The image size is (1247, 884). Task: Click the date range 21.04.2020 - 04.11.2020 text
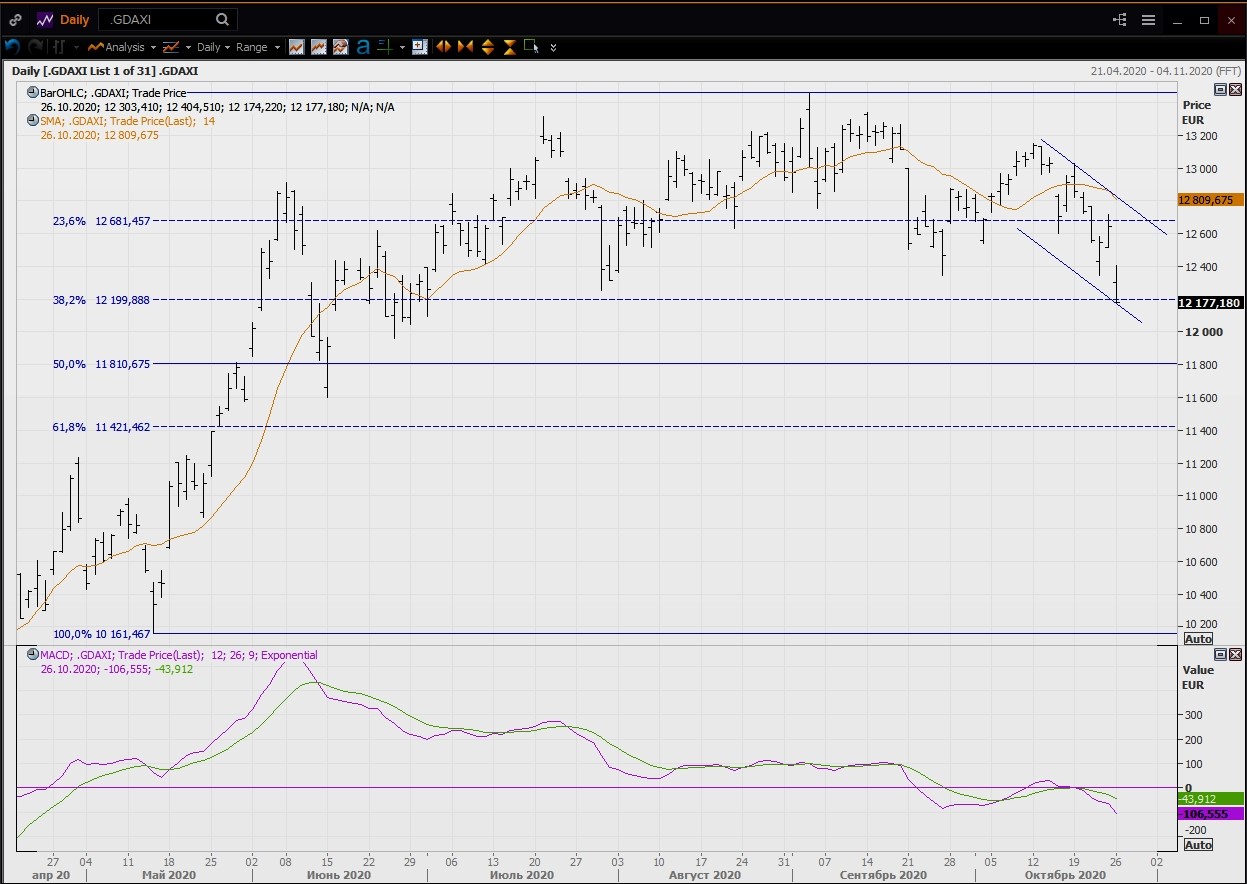click(x=1152, y=71)
